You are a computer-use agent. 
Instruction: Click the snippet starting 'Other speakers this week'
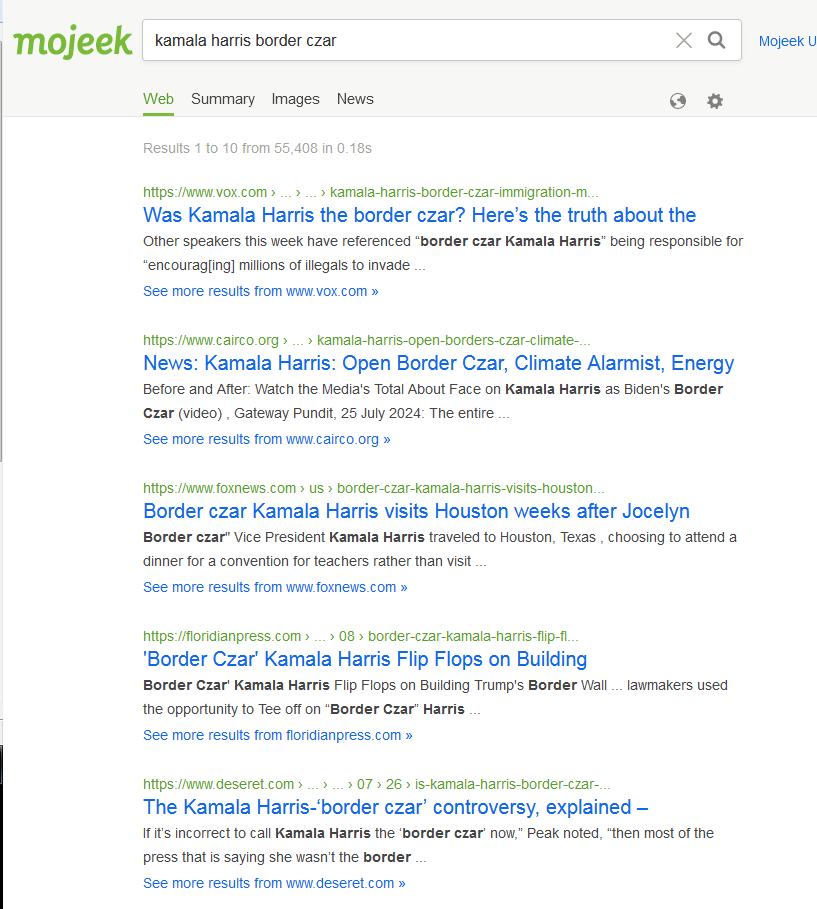point(443,253)
